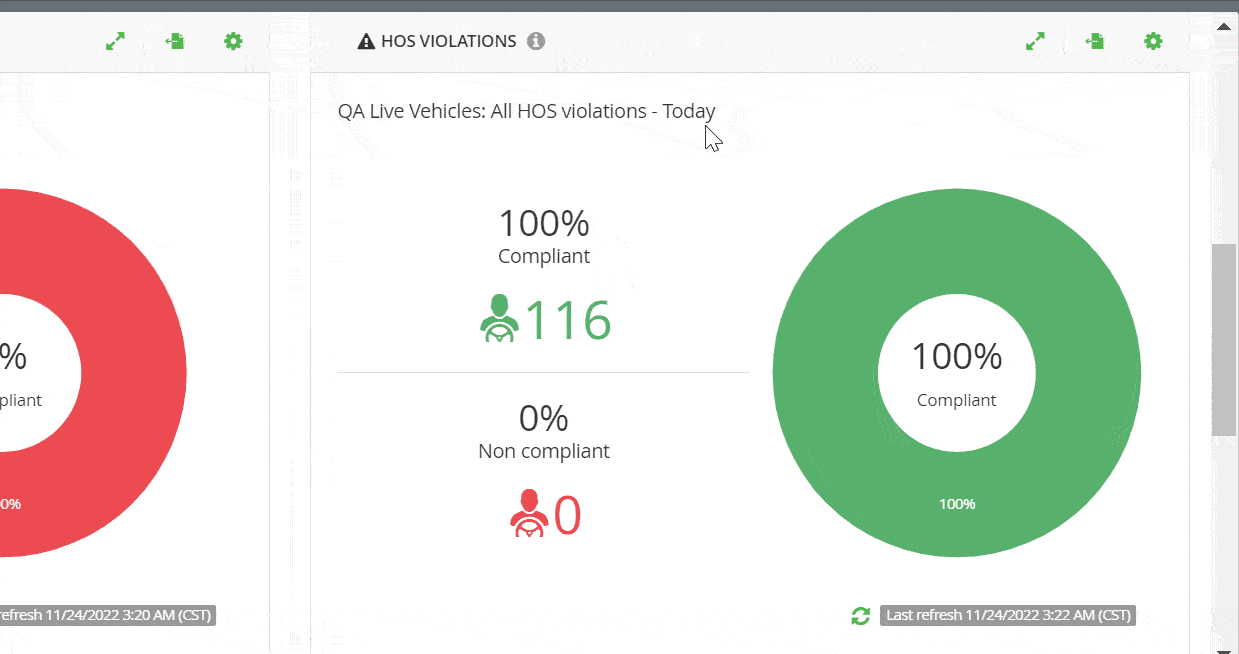Click the vertical scrollbar thumb
This screenshot has width=1239, height=654.
coord(1224,340)
